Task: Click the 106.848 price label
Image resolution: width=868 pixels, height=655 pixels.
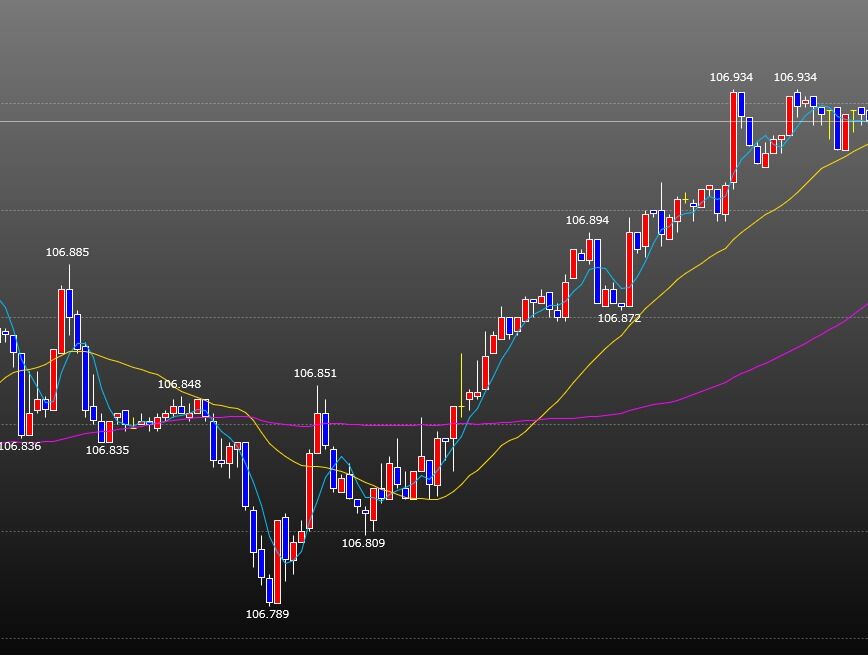Action: point(179,384)
